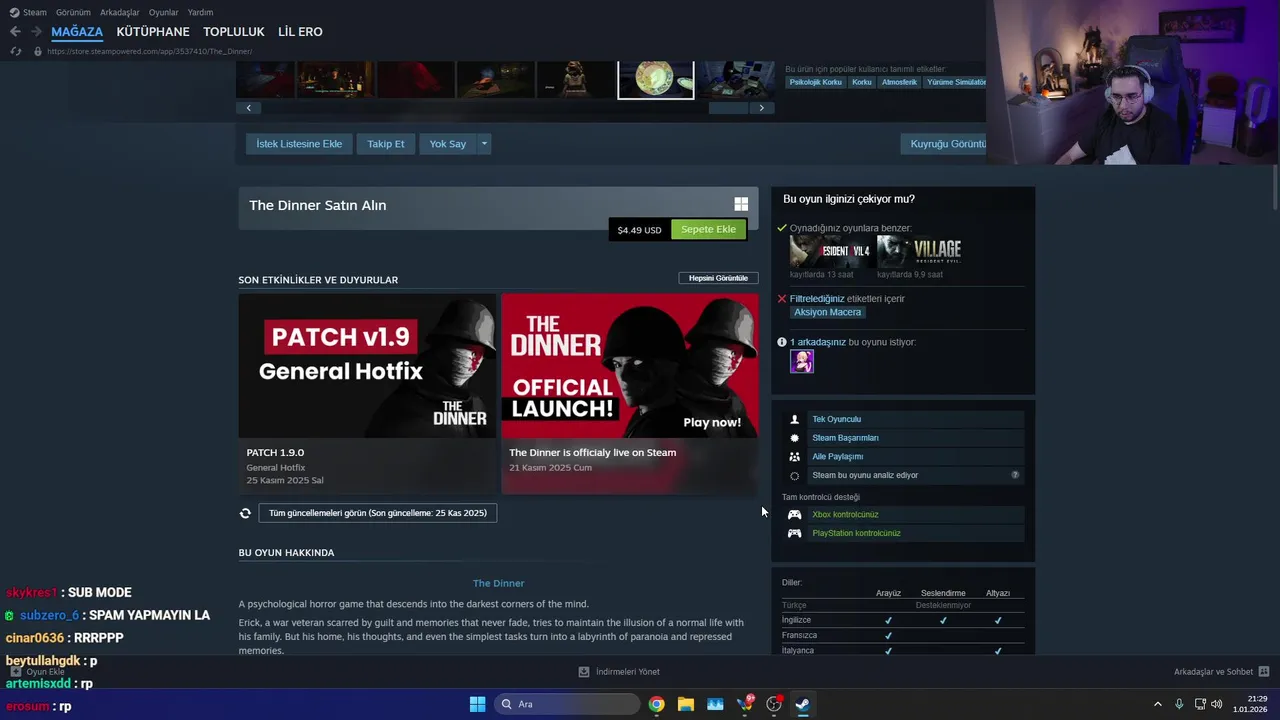Open the Photos app on the taskbar

(715, 704)
